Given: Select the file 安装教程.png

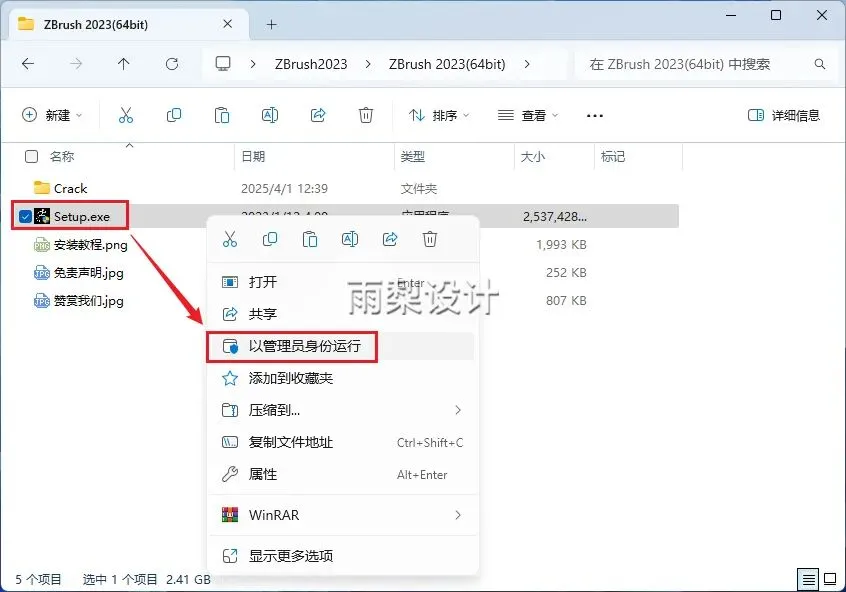Looking at the screenshot, I should [x=90, y=245].
